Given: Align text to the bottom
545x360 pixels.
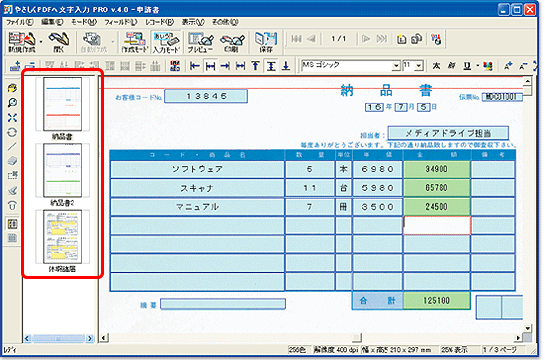Looking at the screenshot, I should tap(286, 66).
